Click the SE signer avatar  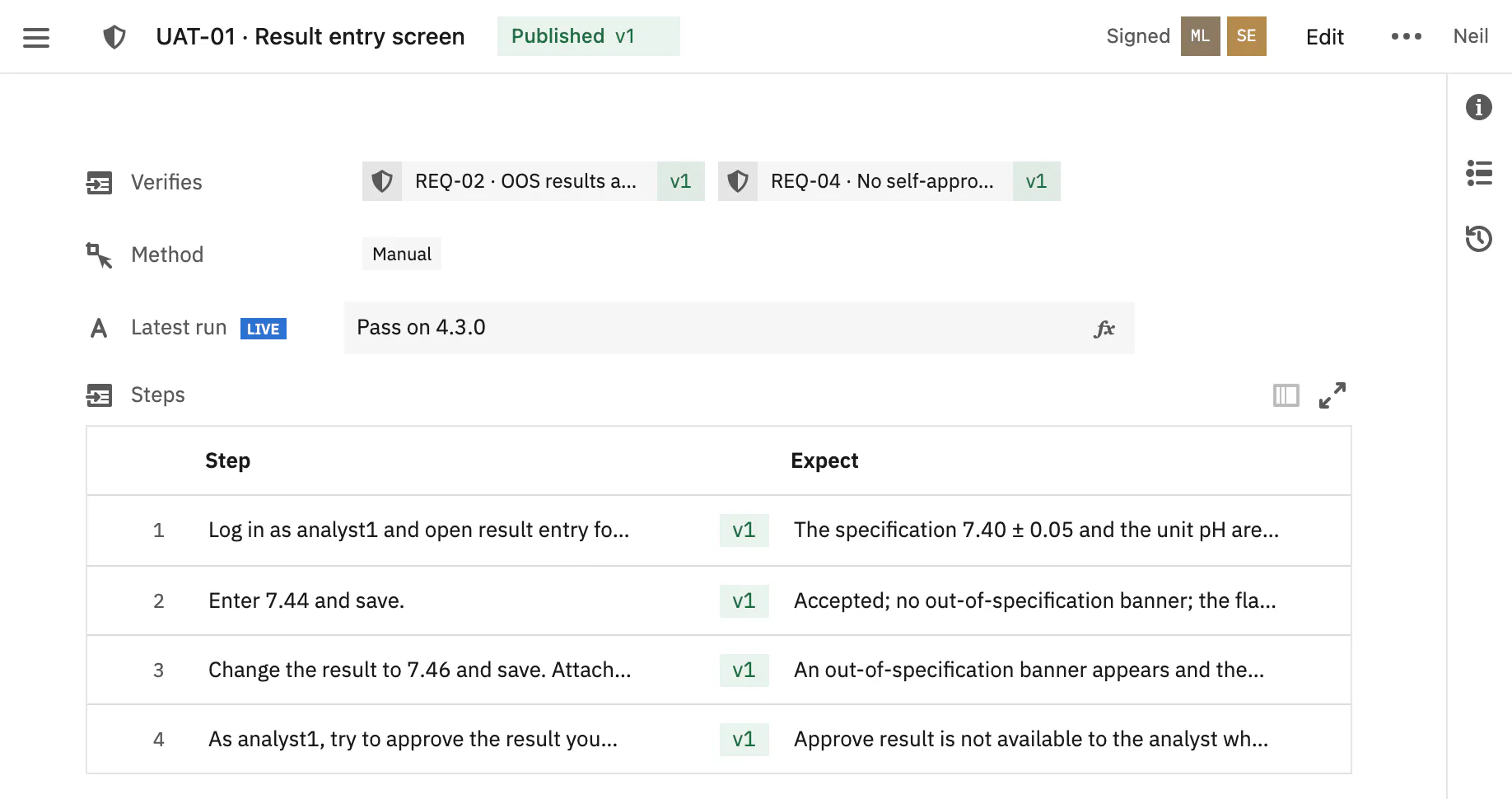1247,36
